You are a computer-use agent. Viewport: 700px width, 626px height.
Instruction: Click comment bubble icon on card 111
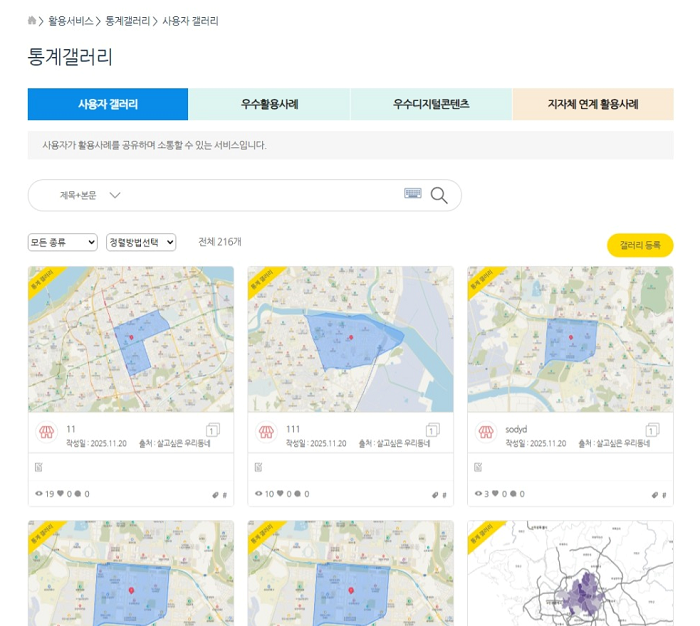point(297,493)
